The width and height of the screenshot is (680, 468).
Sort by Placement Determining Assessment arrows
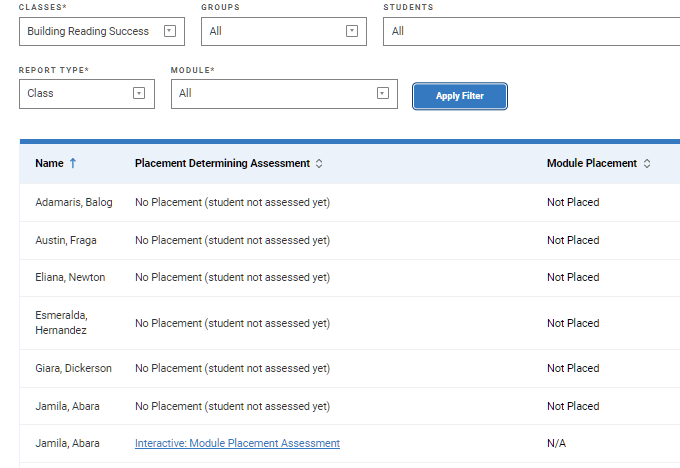pyautogui.click(x=319, y=164)
